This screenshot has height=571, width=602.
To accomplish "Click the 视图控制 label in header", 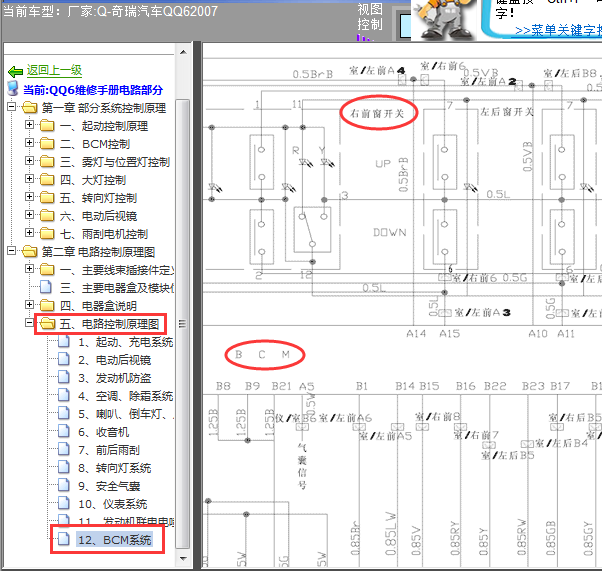I will 370,17.
